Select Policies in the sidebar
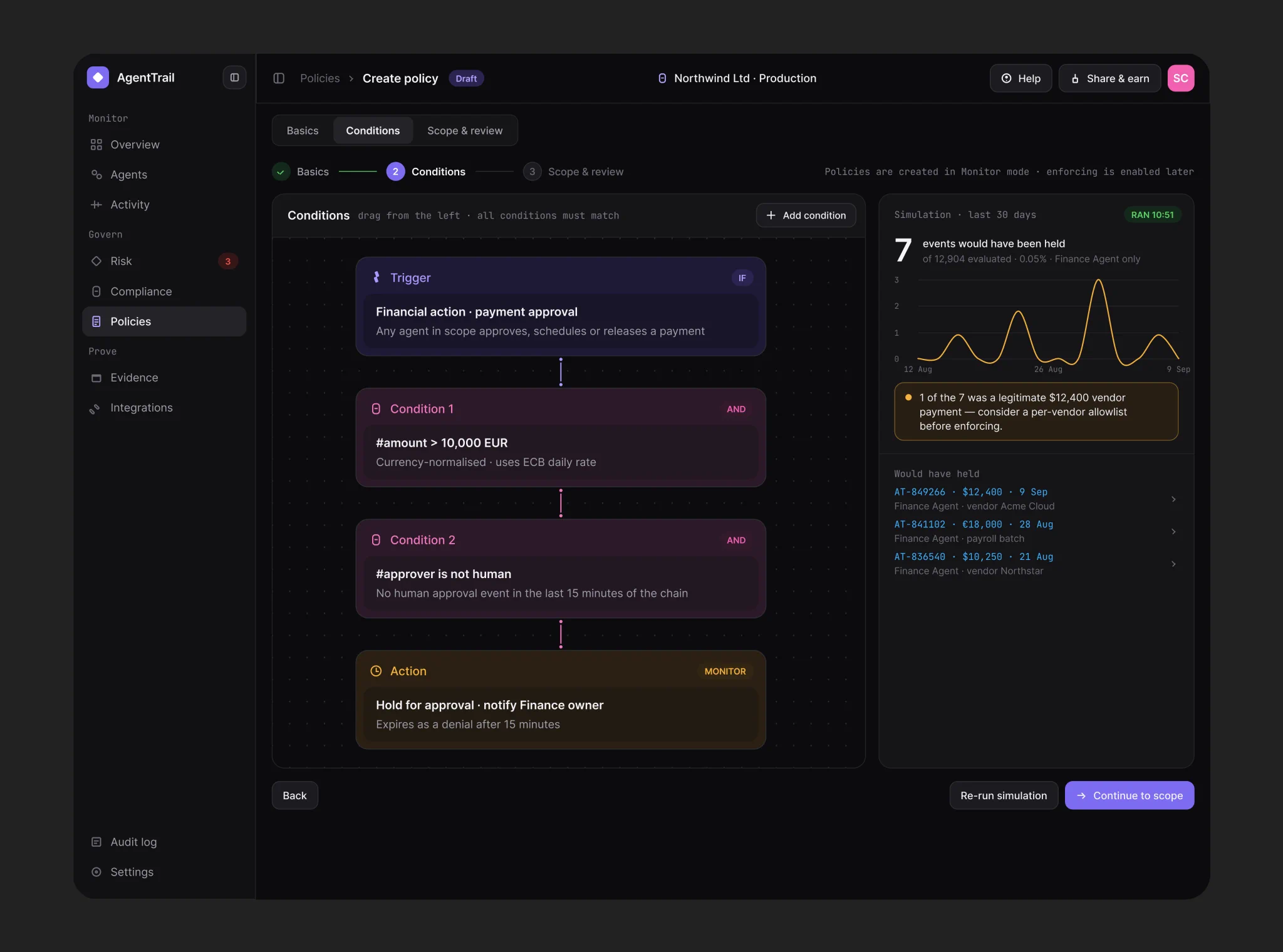1283x952 pixels. tap(164, 321)
